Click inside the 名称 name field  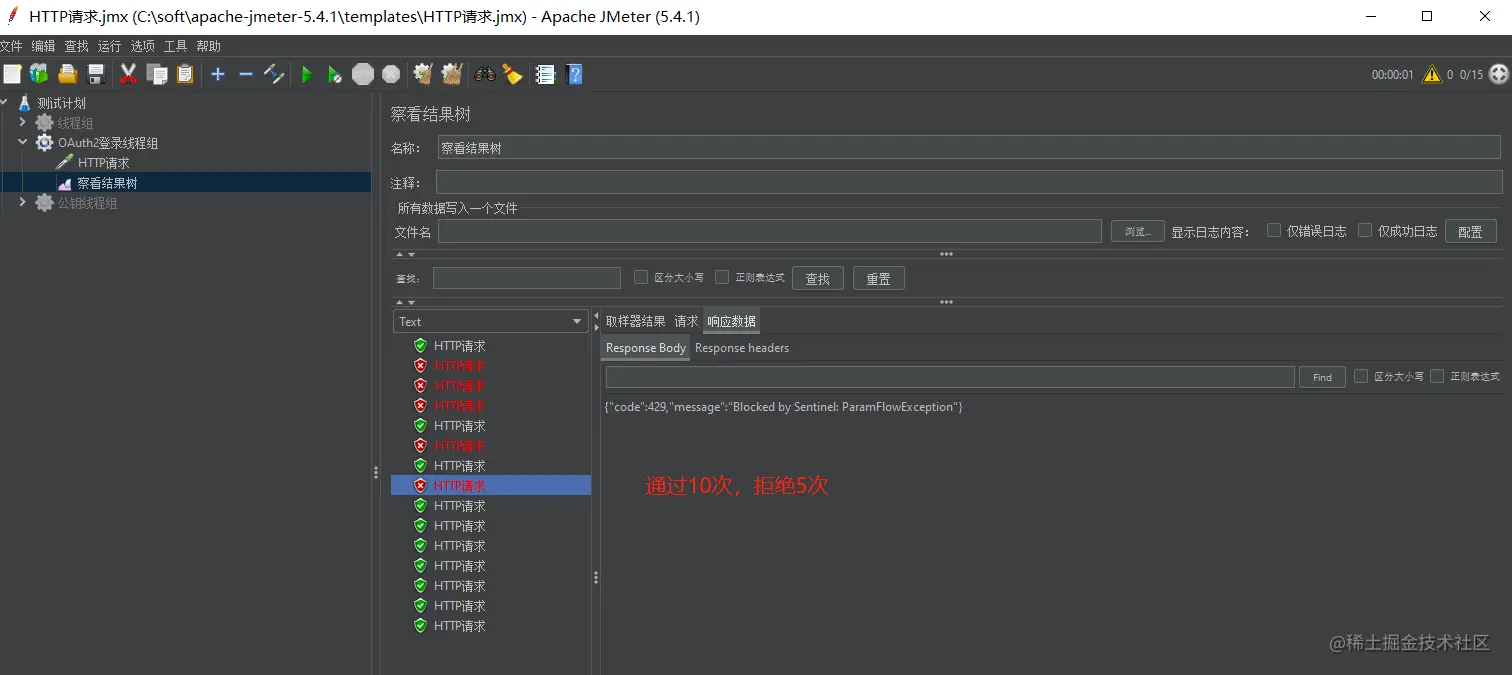(969, 147)
